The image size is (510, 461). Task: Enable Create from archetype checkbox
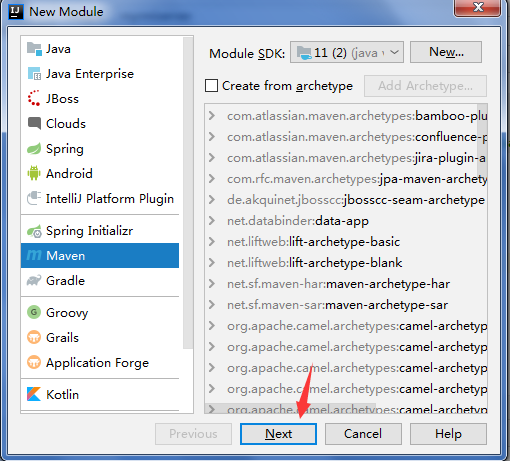click(211, 86)
